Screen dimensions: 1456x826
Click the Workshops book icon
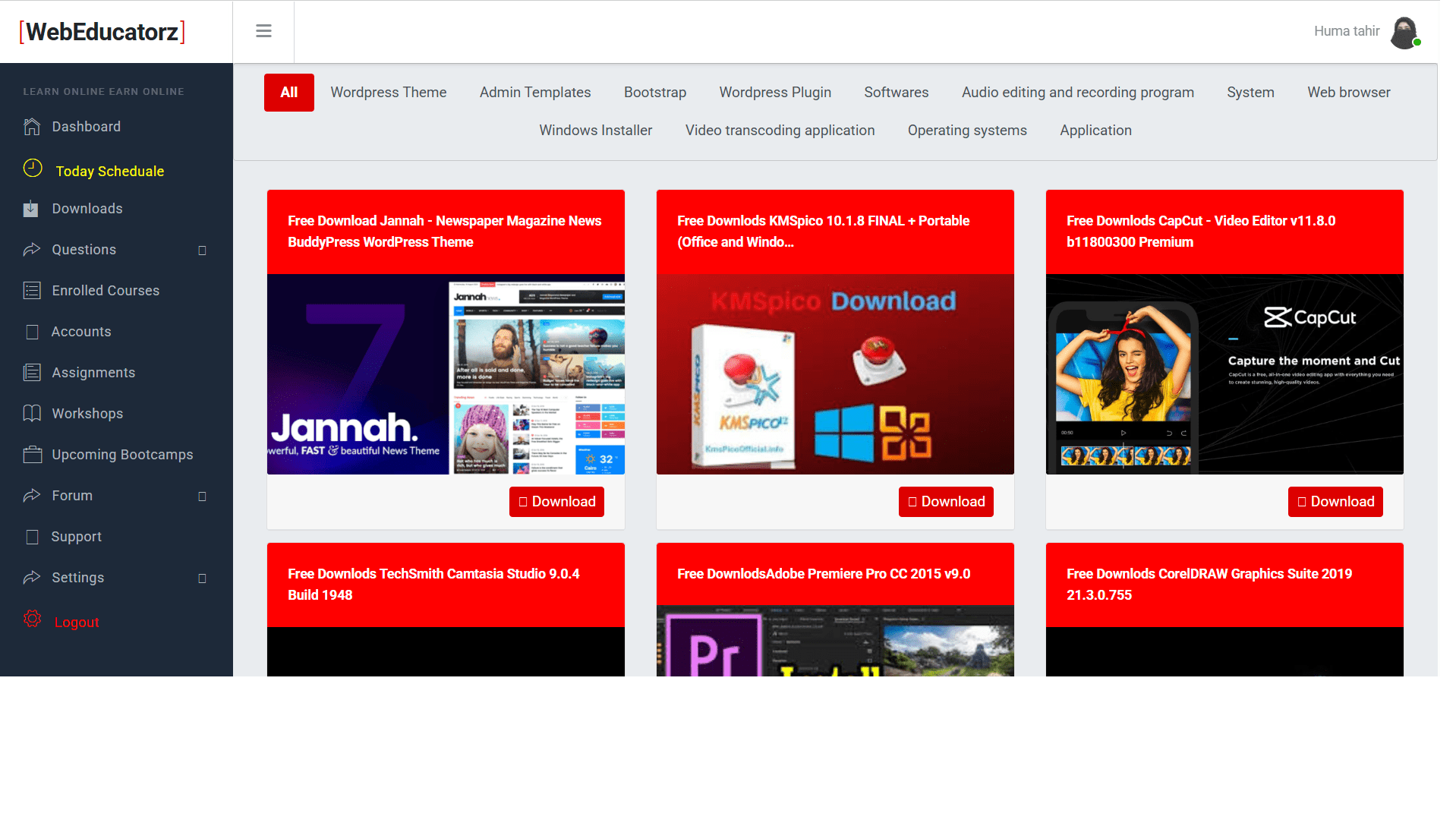[32, 414]
